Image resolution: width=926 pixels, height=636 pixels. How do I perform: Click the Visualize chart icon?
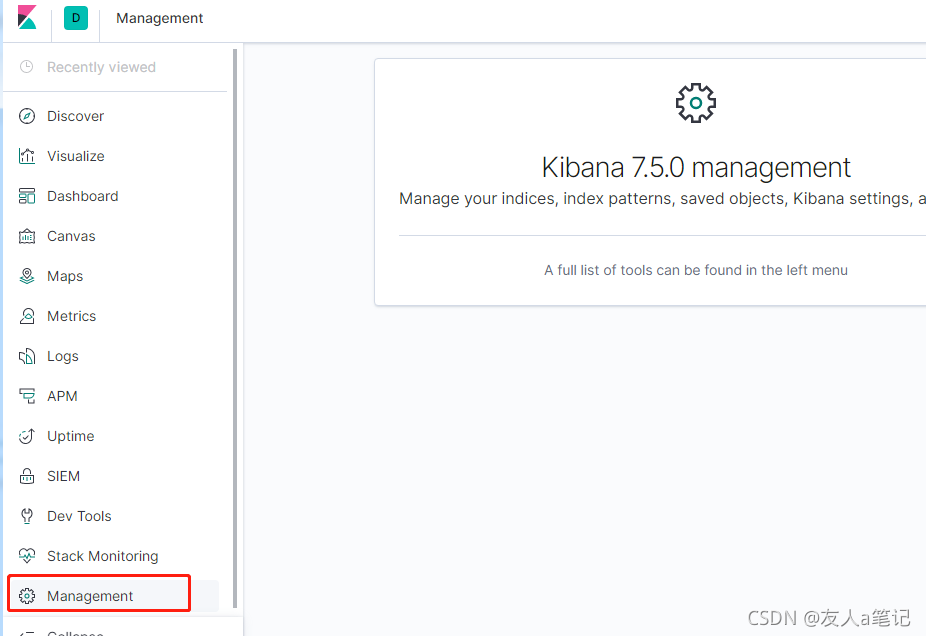pyautogui.click(x=27, y=156)
